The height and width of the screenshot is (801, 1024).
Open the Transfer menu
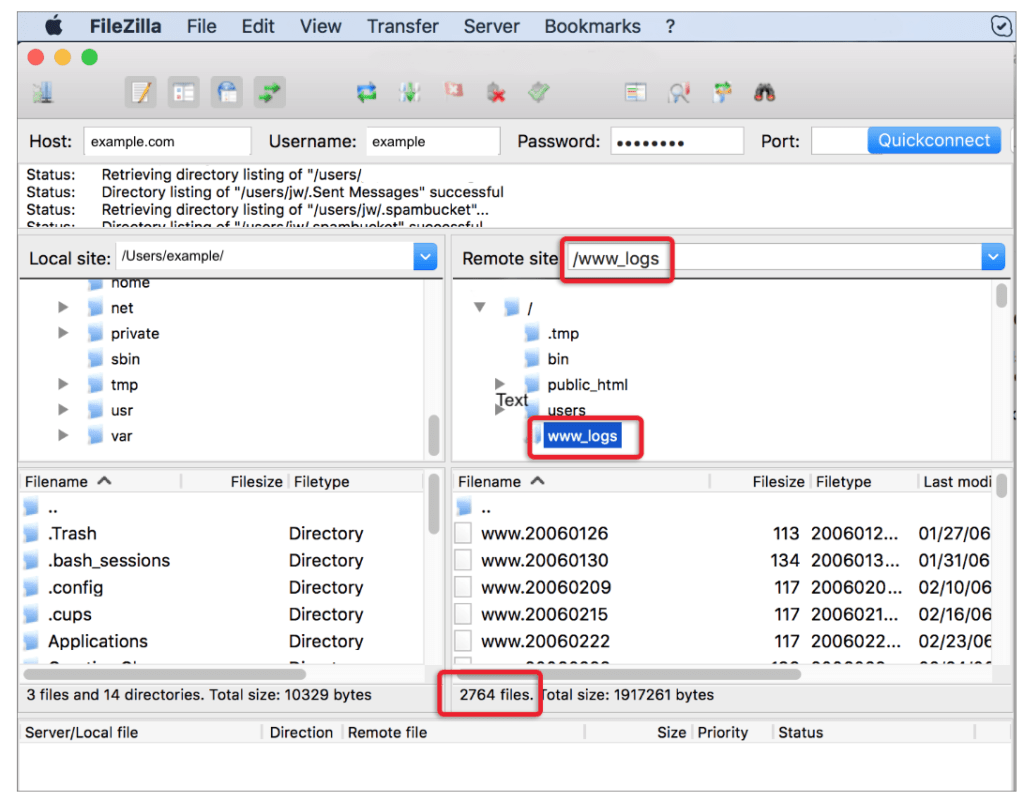402,26
